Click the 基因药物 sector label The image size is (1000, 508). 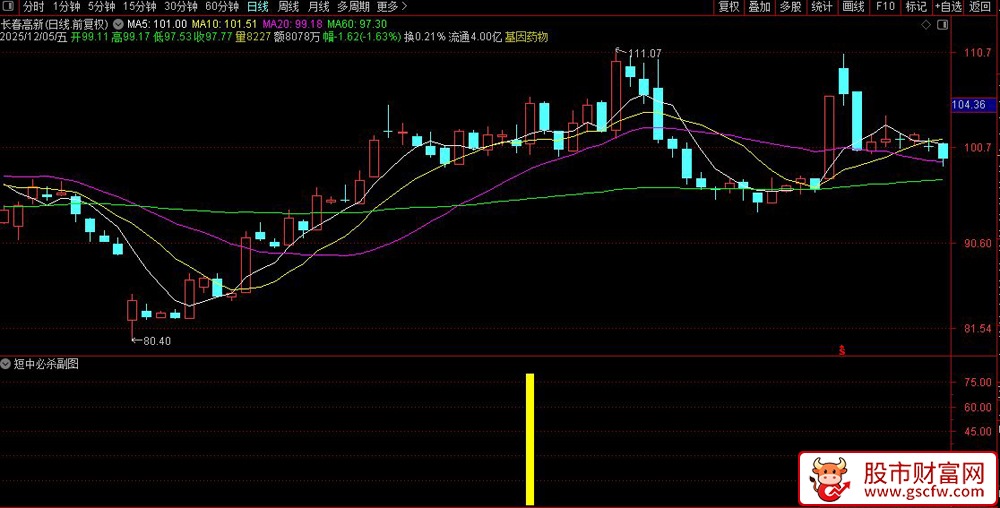[526, 37]
